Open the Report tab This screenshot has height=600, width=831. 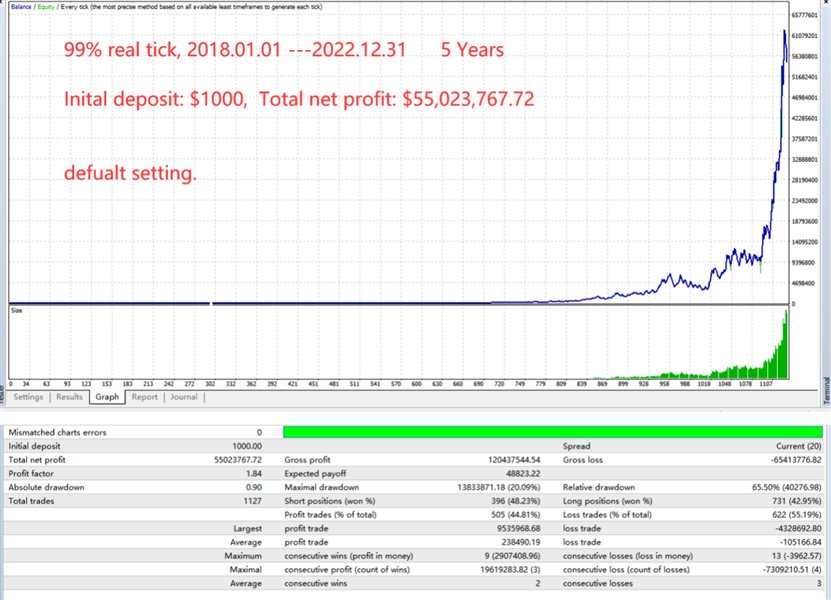(x=145, y=397)
